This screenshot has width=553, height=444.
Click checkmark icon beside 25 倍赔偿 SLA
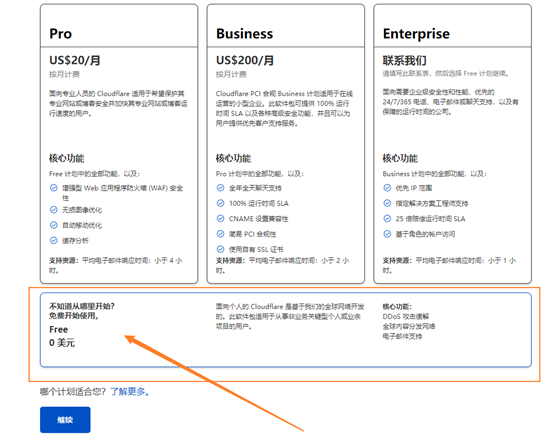click(387, 219)
